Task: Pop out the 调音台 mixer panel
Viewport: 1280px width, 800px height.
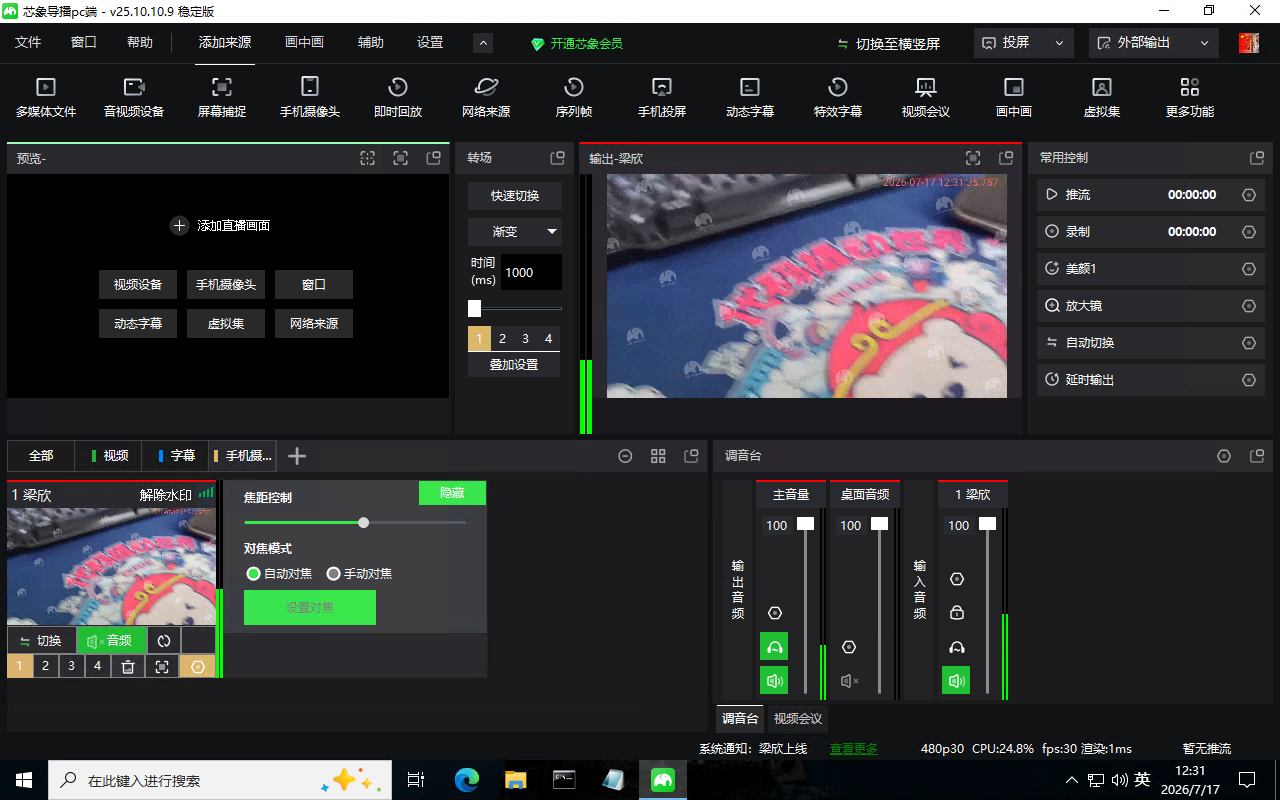Action: 1257,456
